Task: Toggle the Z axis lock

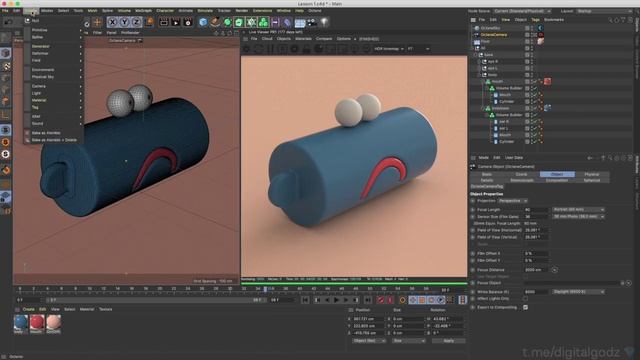Action: click(x=136, y=22)
